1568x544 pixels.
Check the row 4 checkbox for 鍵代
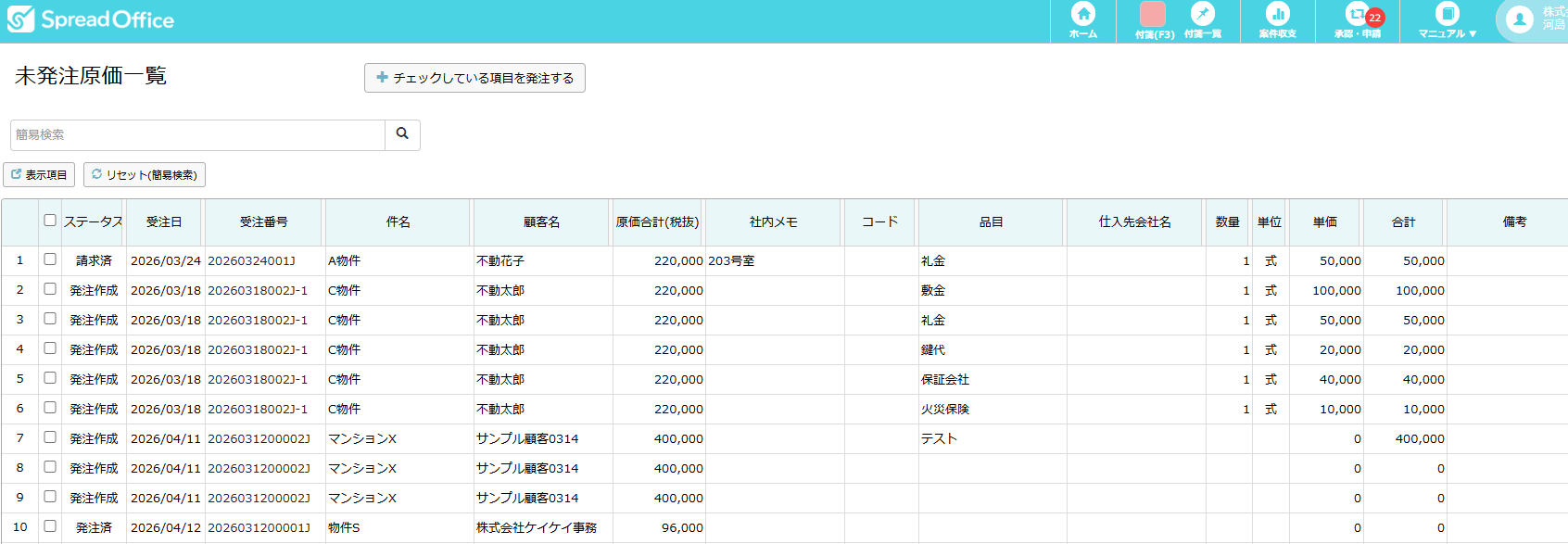pos(50,348)
